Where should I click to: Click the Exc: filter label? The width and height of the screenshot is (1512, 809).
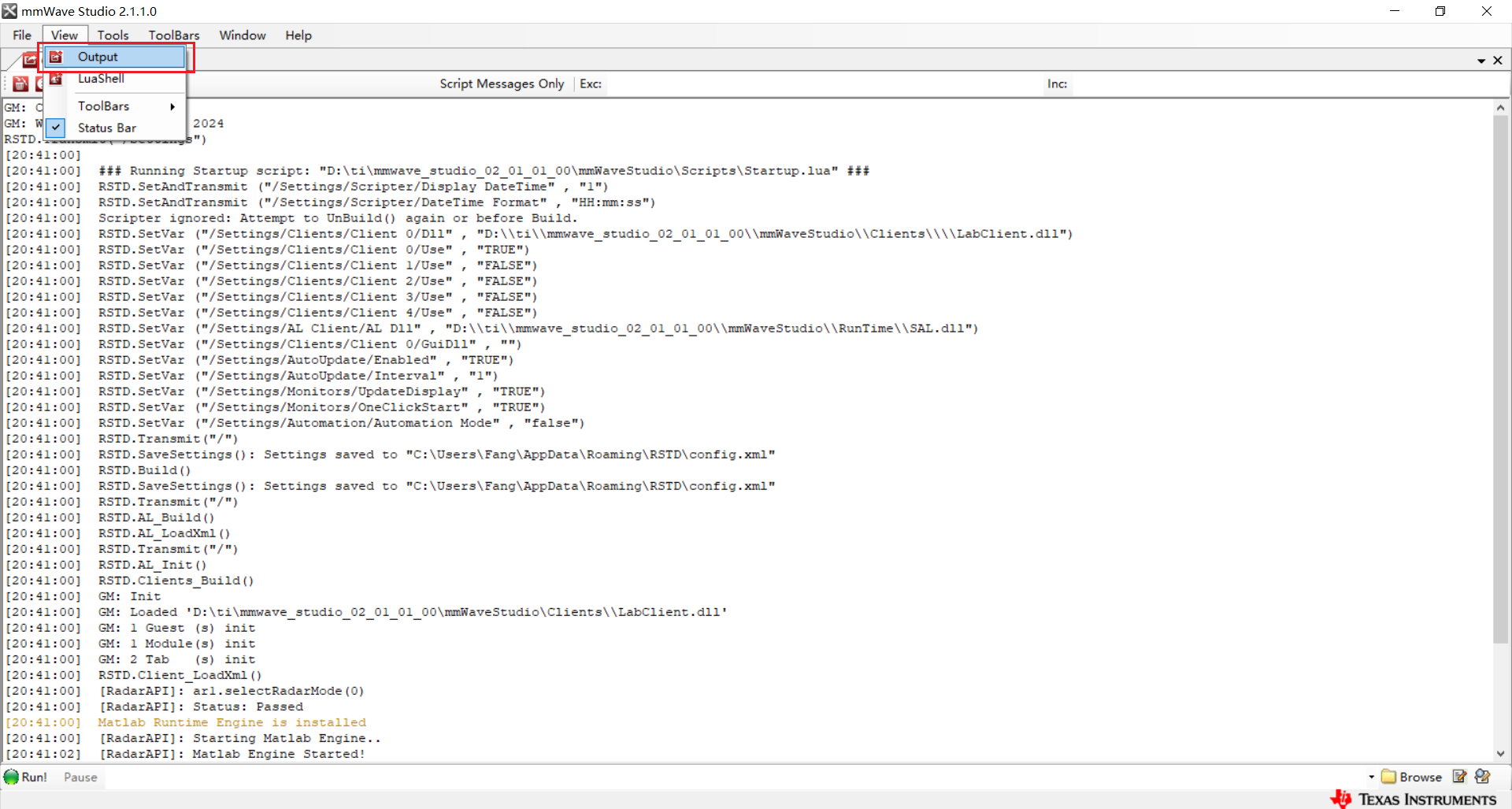tap(591, 83)
